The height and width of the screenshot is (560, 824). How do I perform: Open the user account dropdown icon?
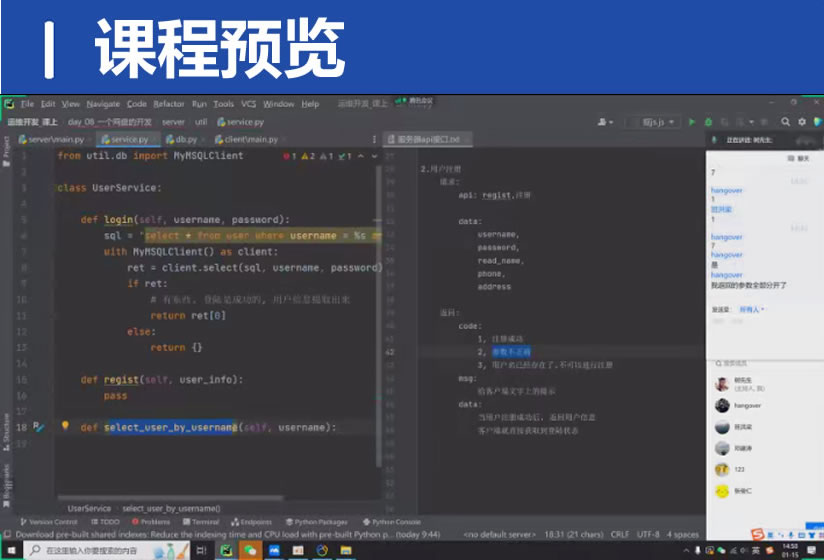click(605, 122)
